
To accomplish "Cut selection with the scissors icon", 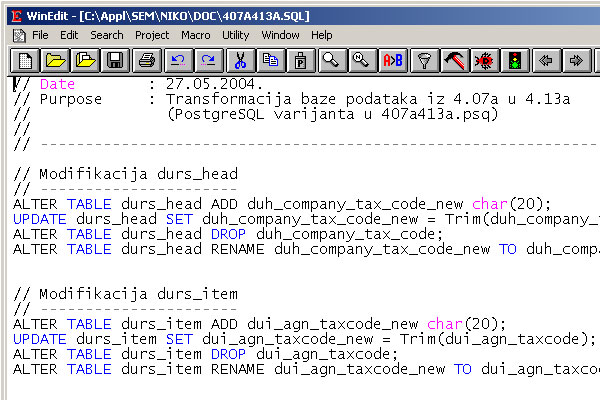I will (240, 61).
